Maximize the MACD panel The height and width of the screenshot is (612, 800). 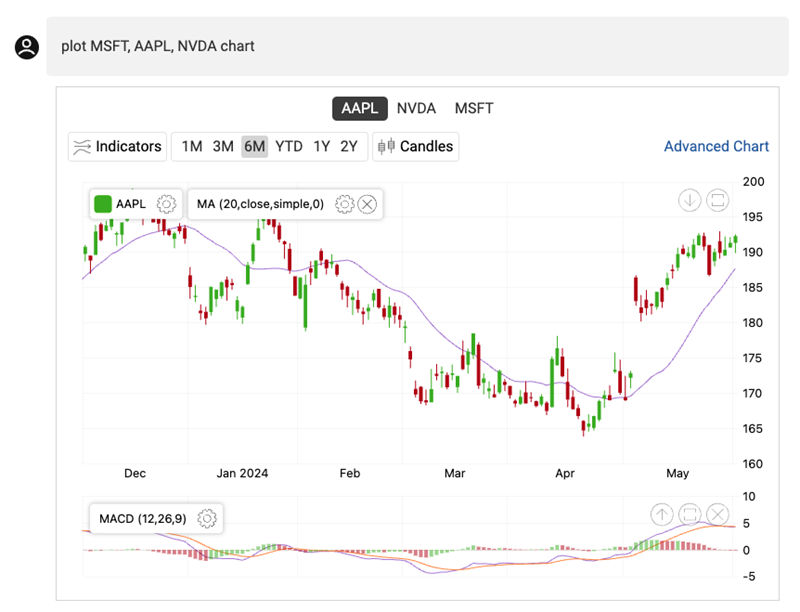pos(689,515)
